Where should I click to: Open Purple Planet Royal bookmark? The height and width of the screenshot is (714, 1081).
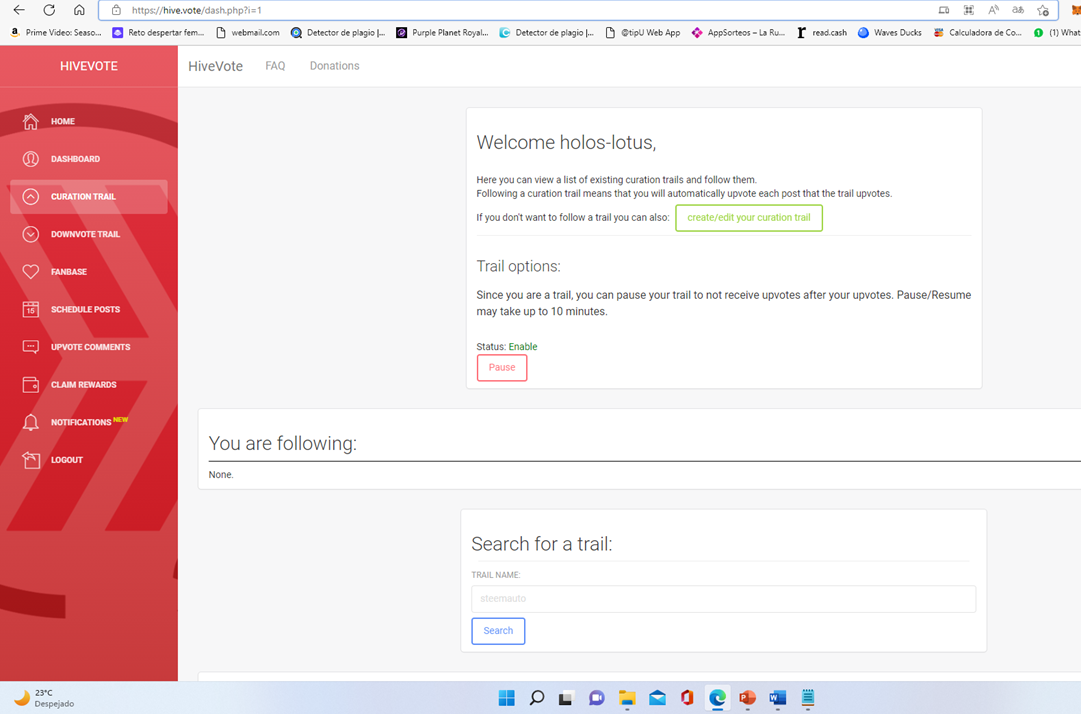pyautogui.click(x=442, y=32)
